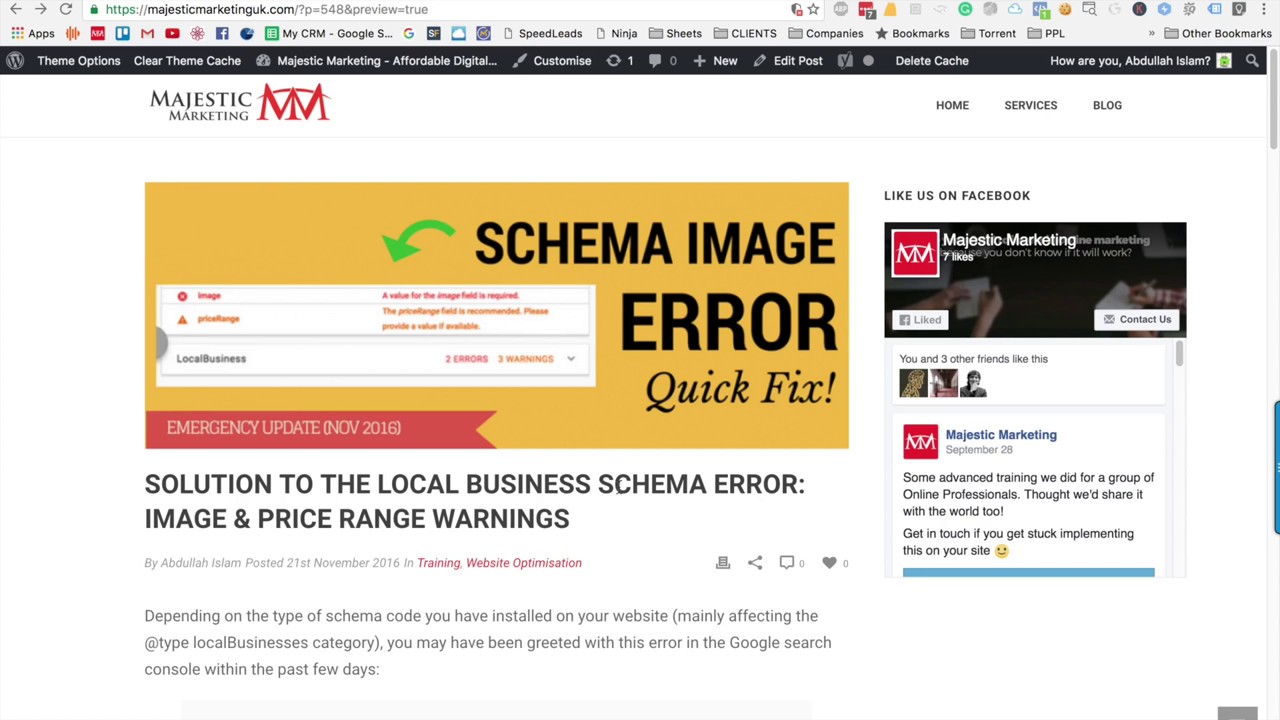
Task: Go to SERVICES in site navigation
Action: [1030, 105]
